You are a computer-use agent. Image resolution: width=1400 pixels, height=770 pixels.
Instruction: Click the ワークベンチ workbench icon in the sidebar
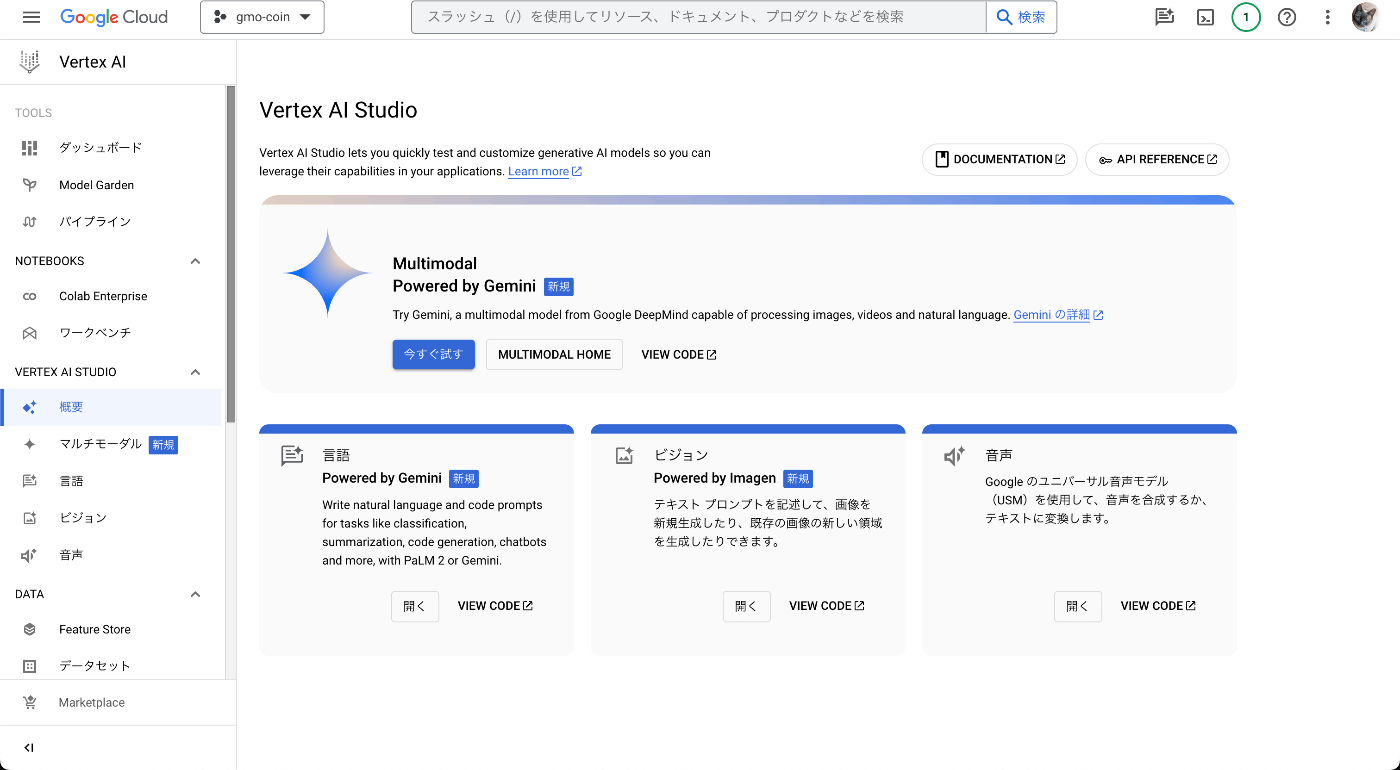tap(29, 333)
